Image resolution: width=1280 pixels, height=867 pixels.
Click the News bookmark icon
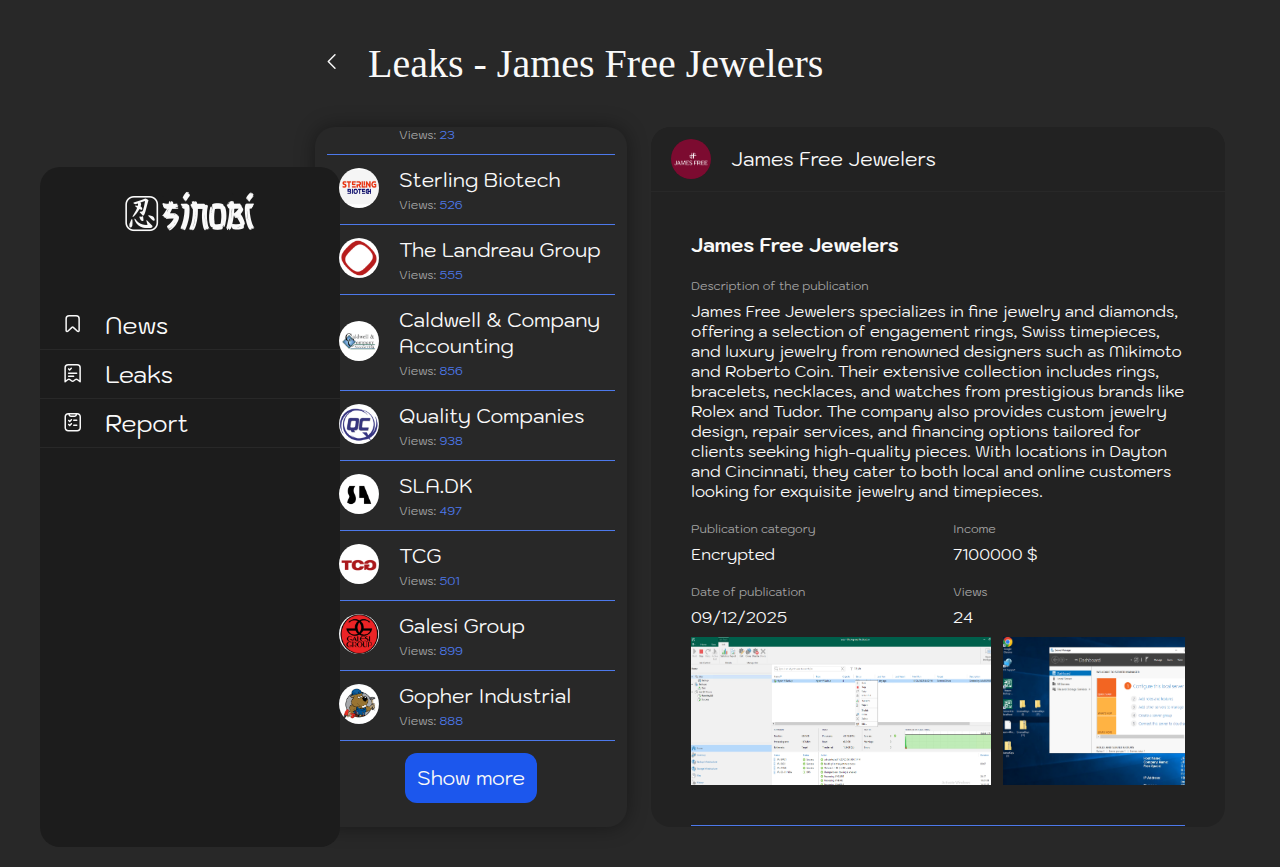click(73, 324)
